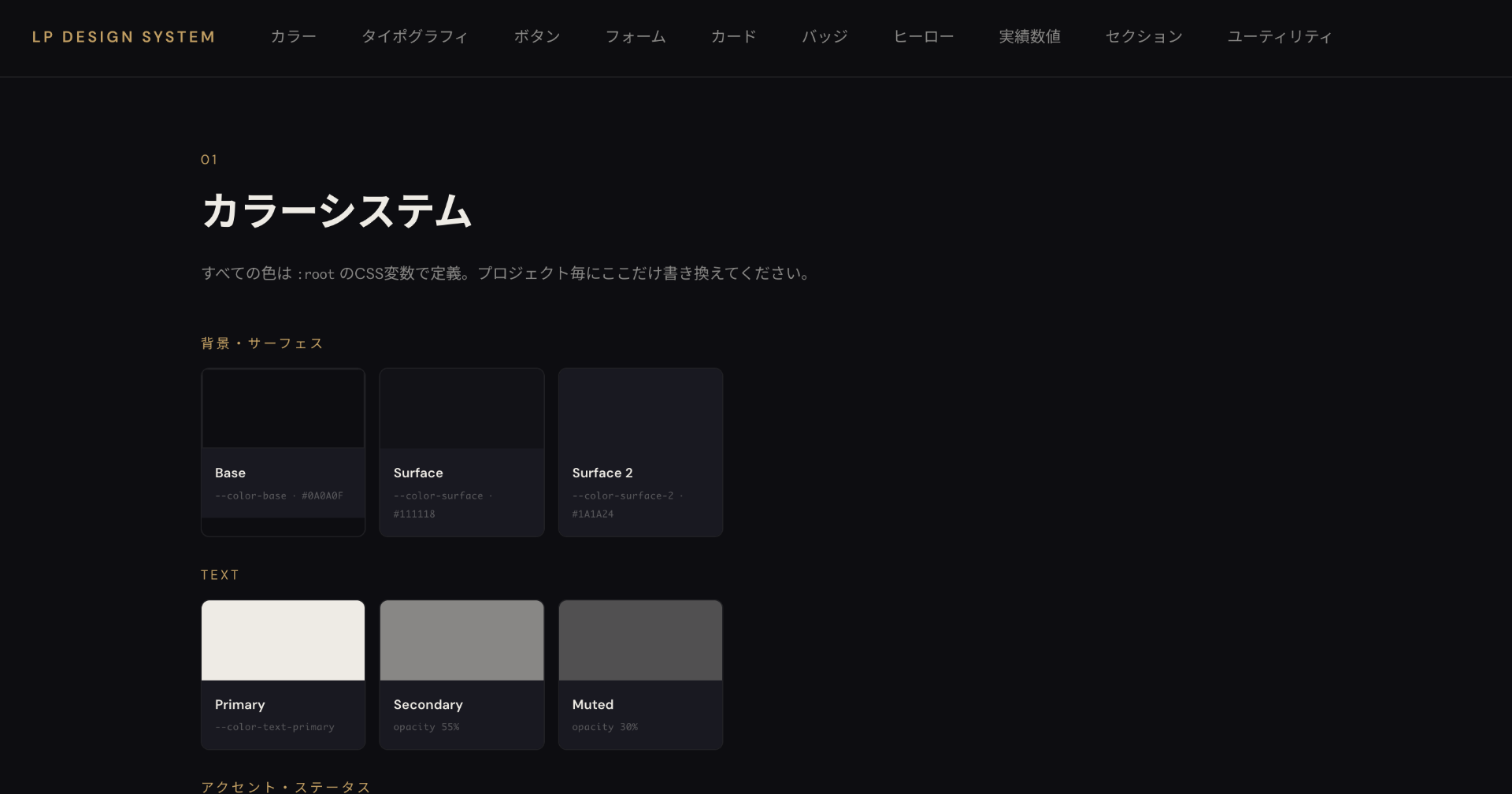Click the Muted card title

point(593,704)
